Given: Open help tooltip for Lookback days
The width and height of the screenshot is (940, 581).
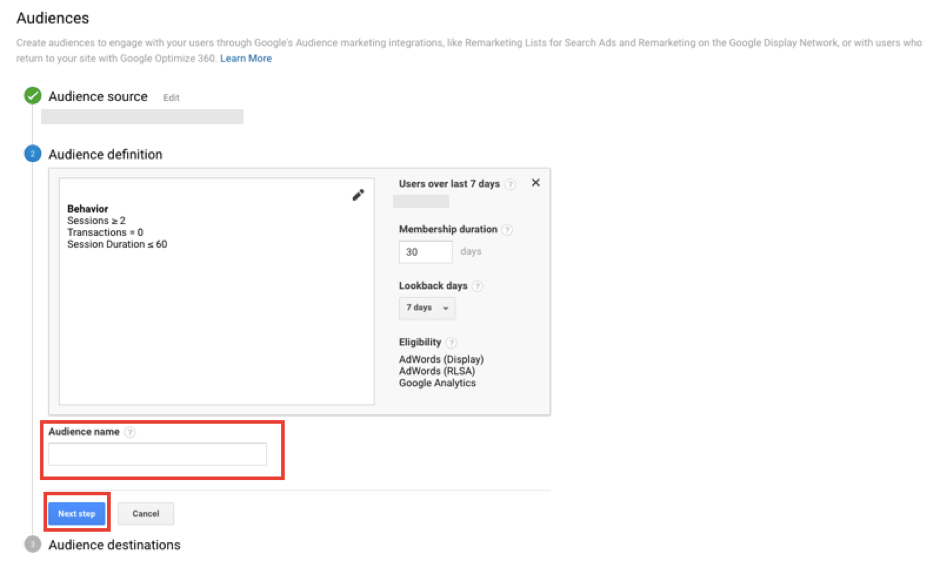Looking at the screenshot, I should [x=477, y=286].
